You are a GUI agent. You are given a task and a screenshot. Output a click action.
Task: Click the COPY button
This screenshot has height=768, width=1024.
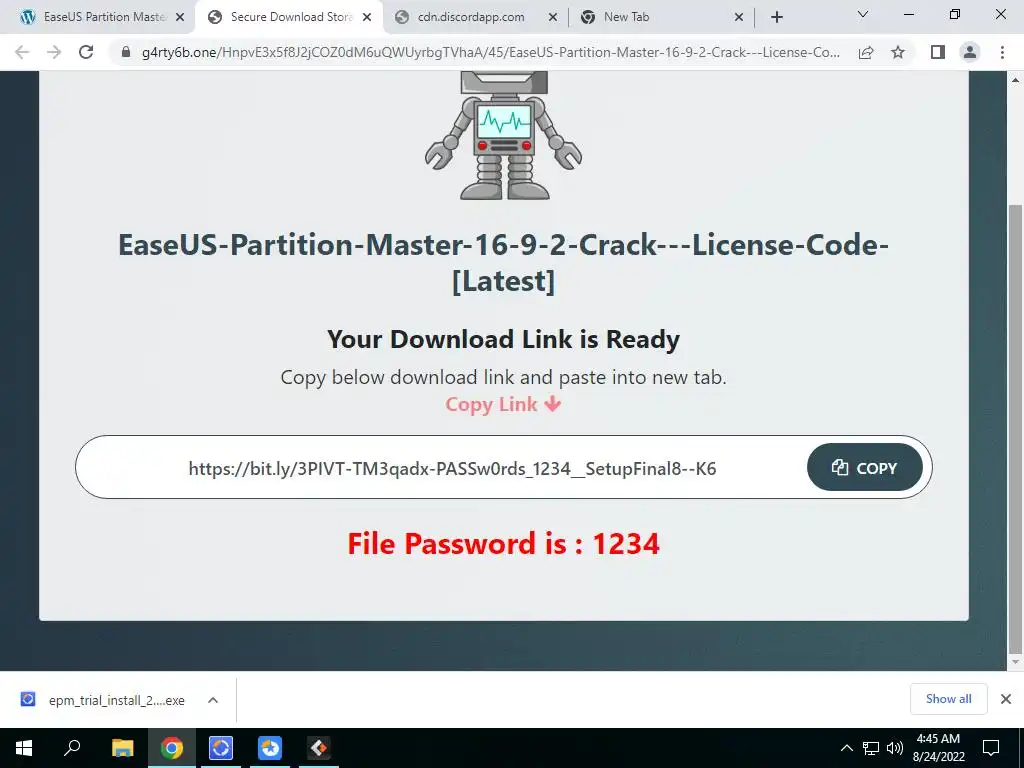point(865,468)
